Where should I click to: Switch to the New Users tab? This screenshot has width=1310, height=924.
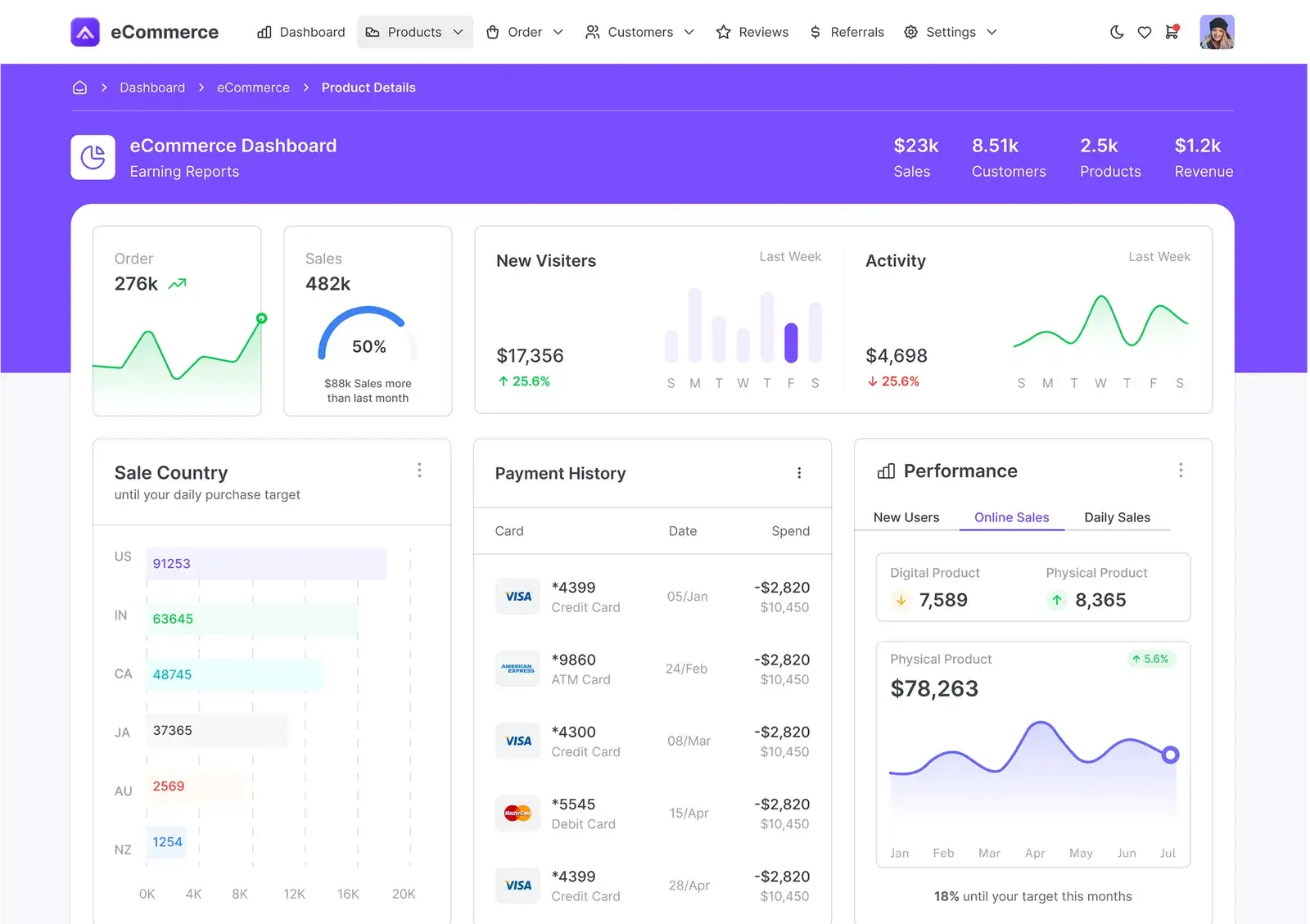(906, 517)
